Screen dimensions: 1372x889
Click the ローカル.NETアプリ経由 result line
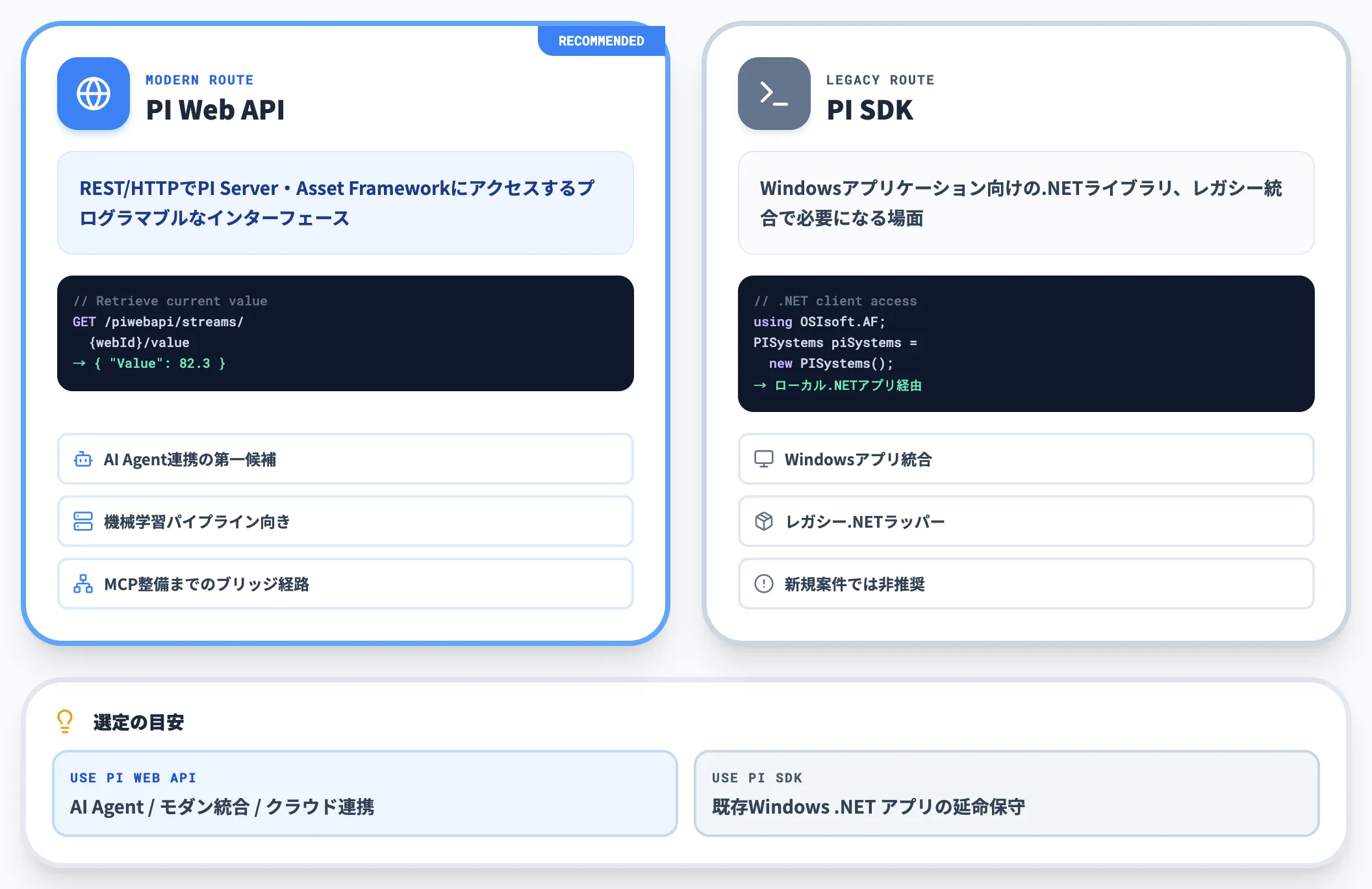pos(838,385)
